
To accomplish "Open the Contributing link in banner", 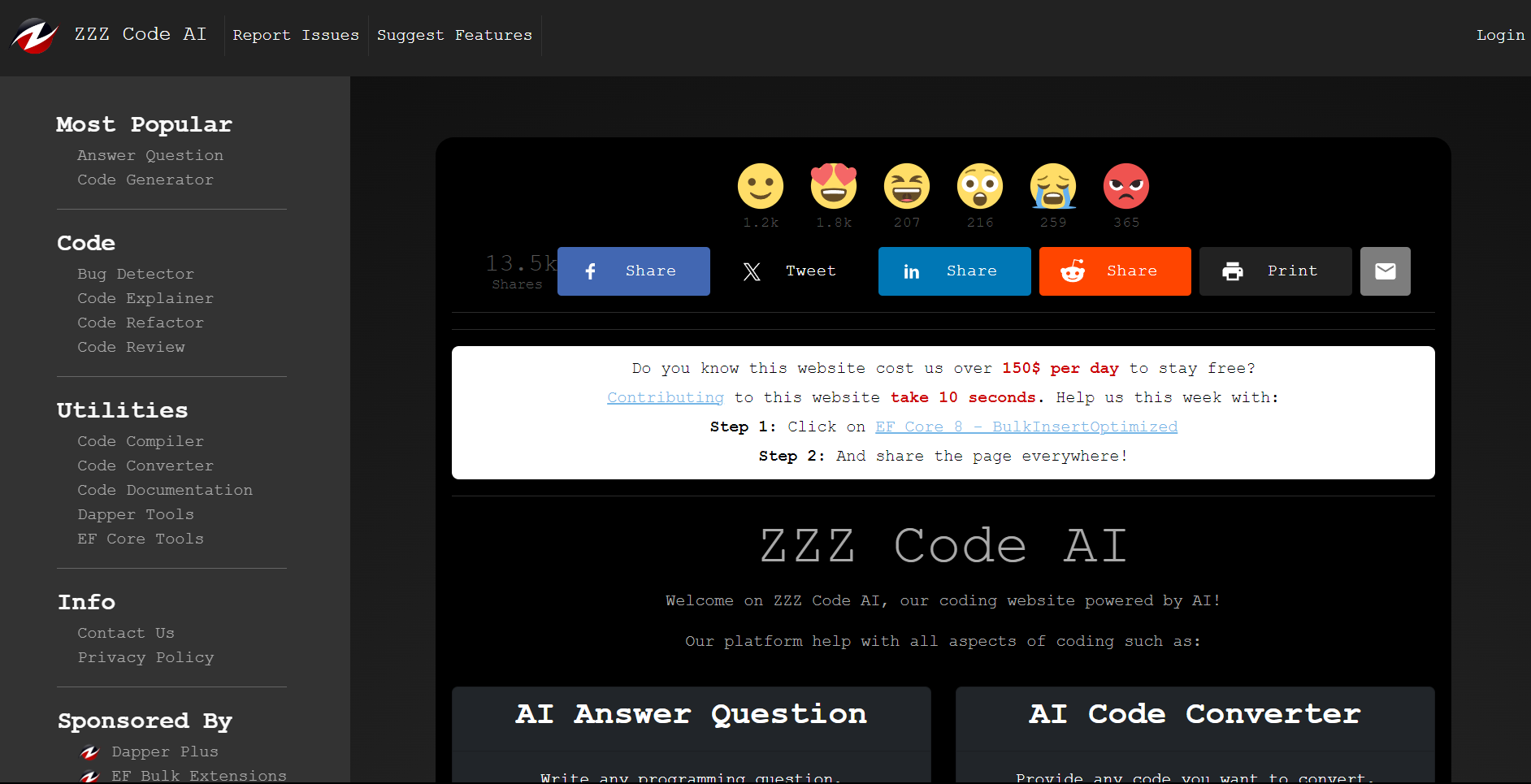I will pyautogui.click(x=665, y=398).
